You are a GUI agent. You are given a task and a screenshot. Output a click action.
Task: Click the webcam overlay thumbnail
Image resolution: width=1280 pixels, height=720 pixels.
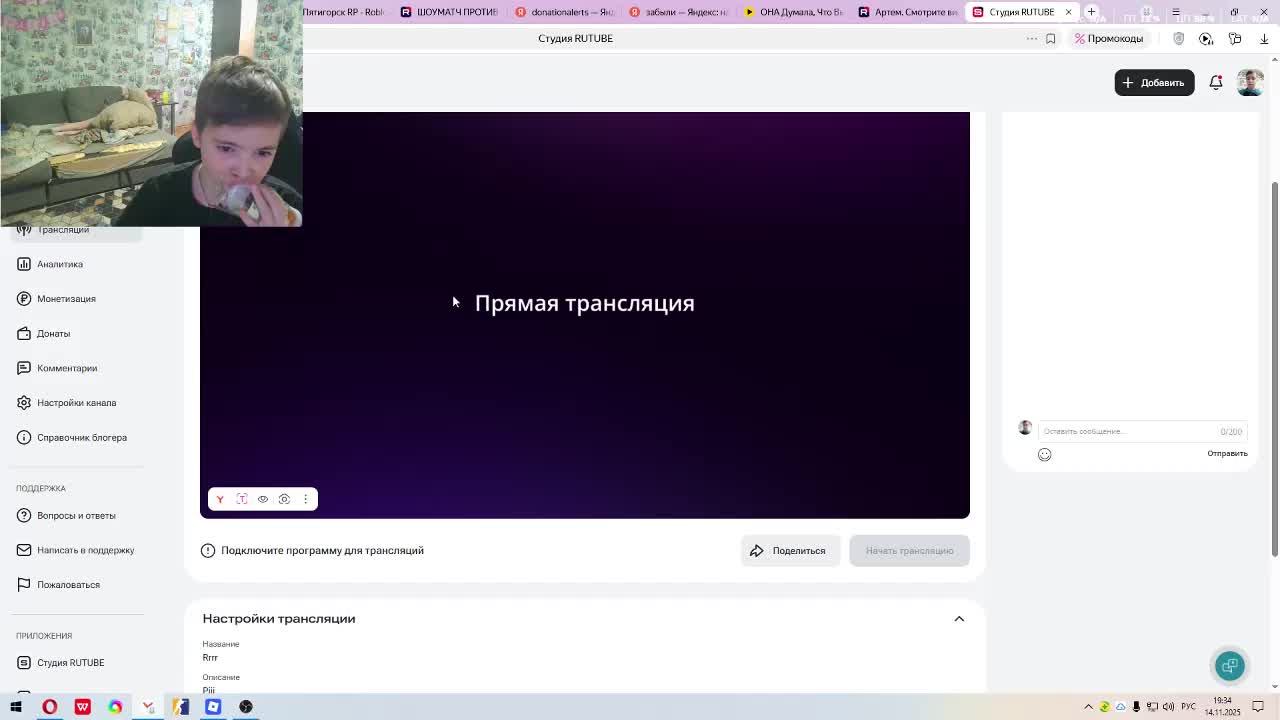(x=151, y=113)
